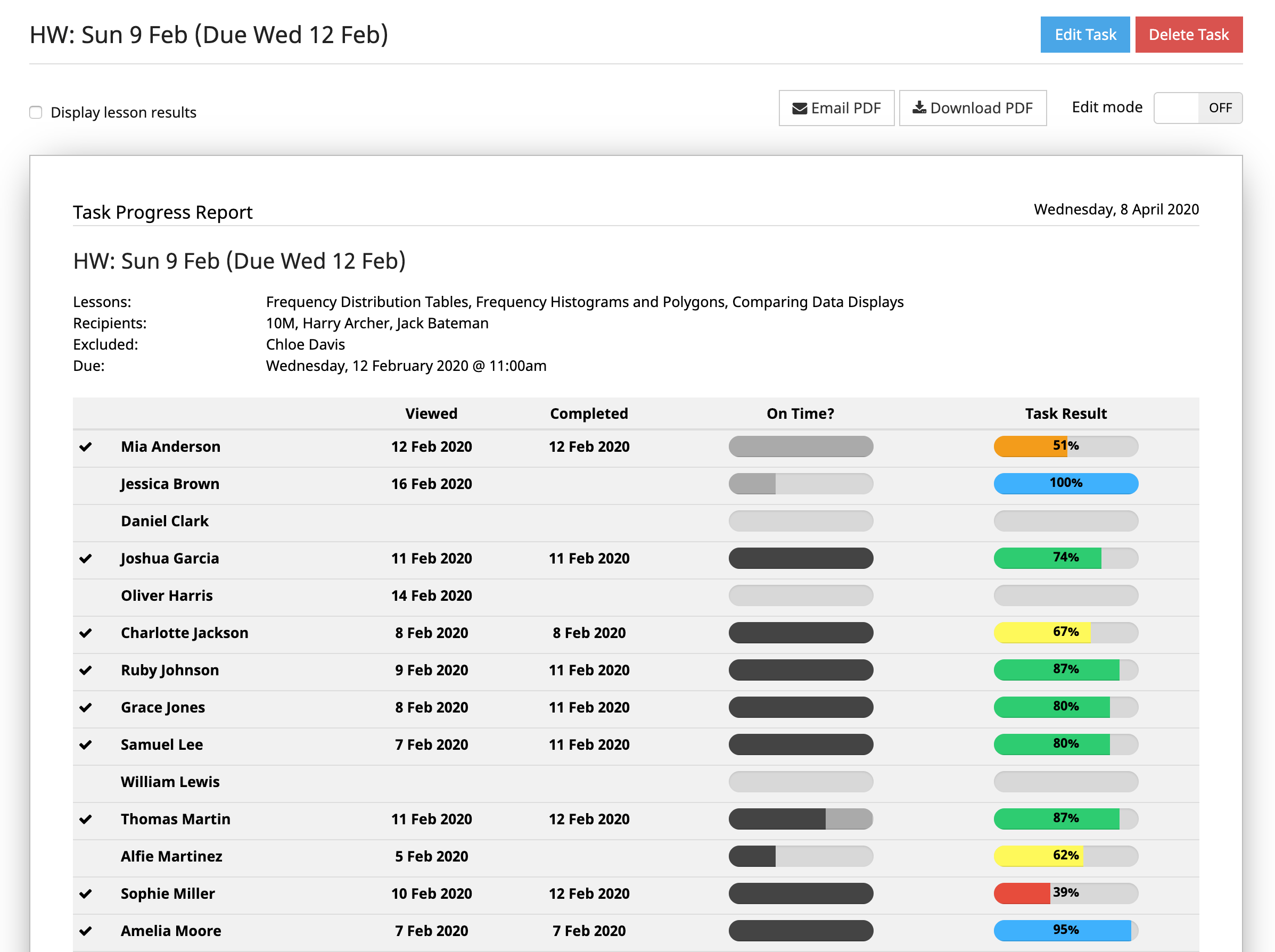Click the download icon on Download PDF
This screenshot has height=952, width=1275.
point(920,108)
